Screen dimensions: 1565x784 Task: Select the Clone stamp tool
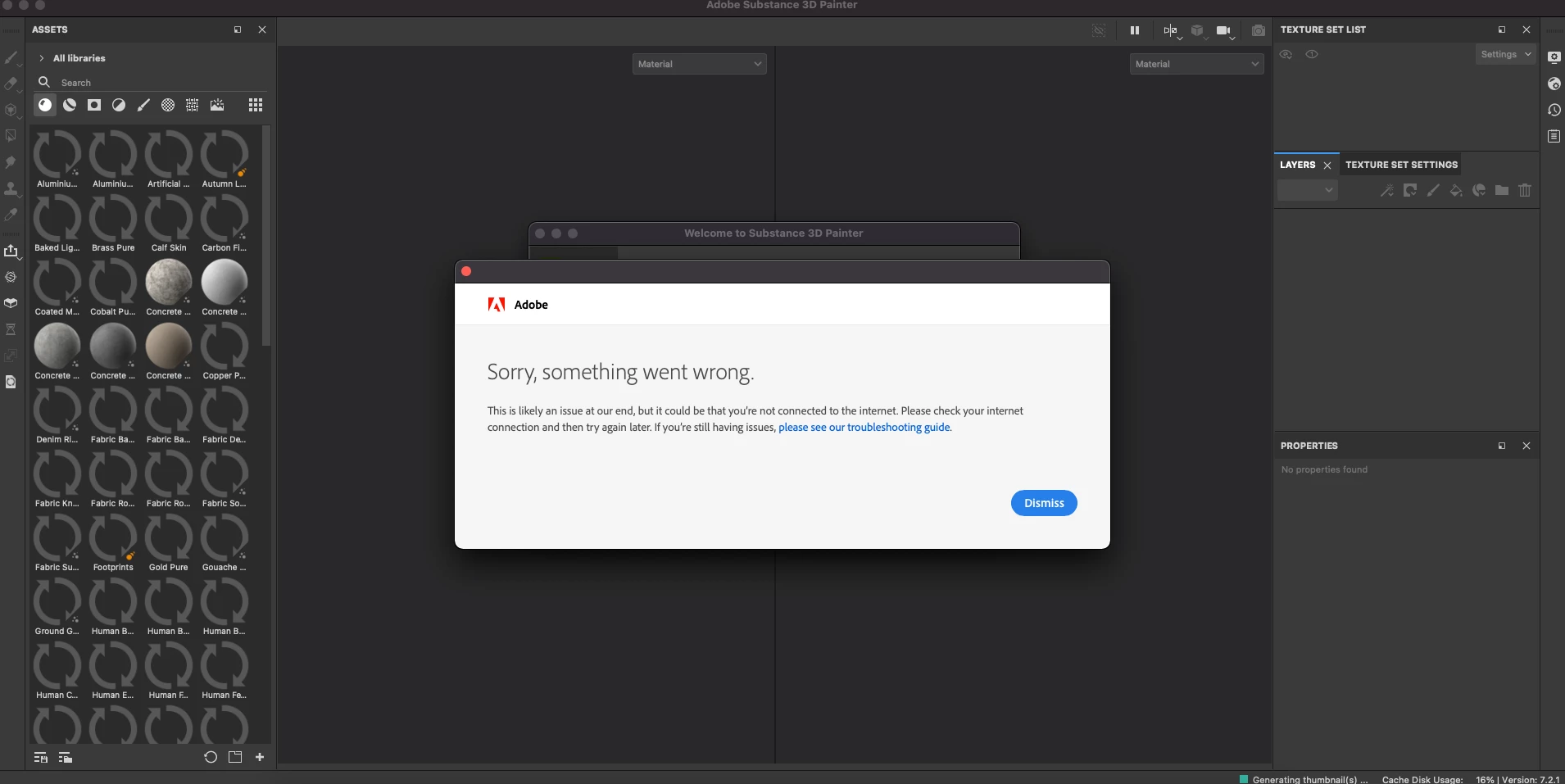pyautogui.click(x=11, y=188)
